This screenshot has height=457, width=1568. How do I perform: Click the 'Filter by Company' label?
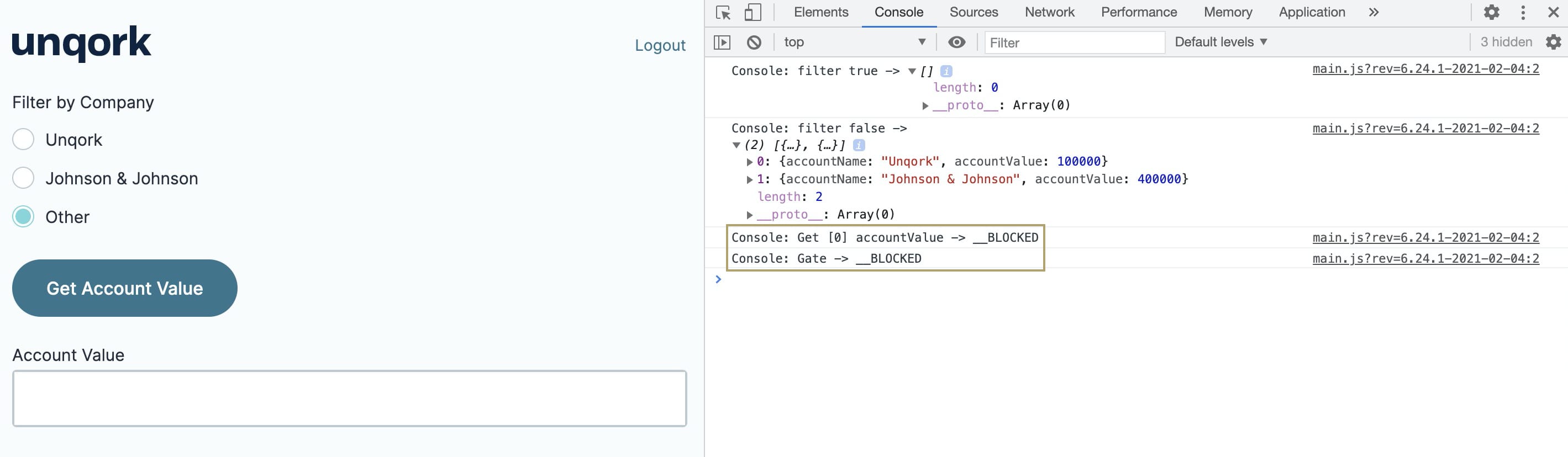83,102
